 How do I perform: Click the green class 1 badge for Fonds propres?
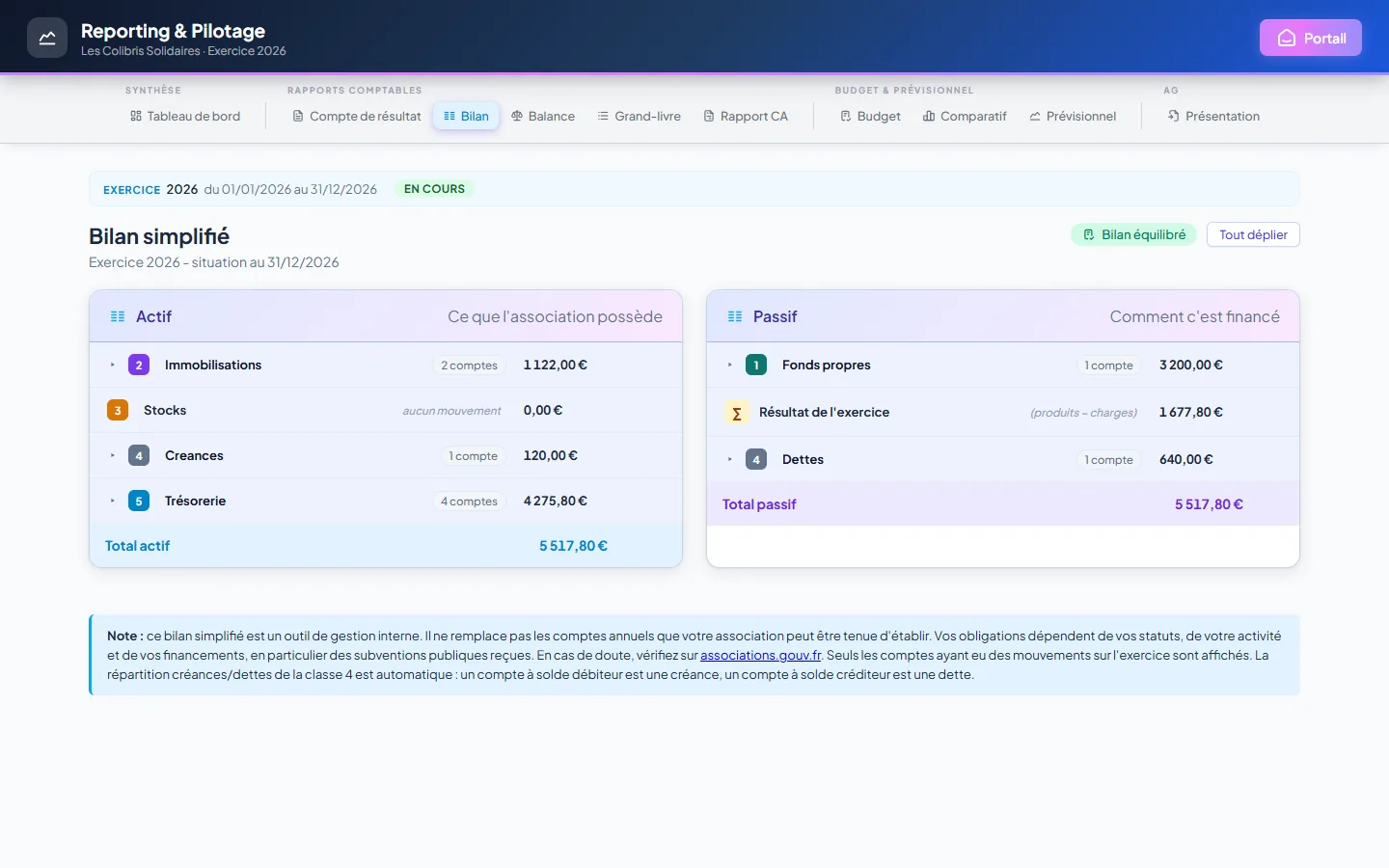point(756,366)
